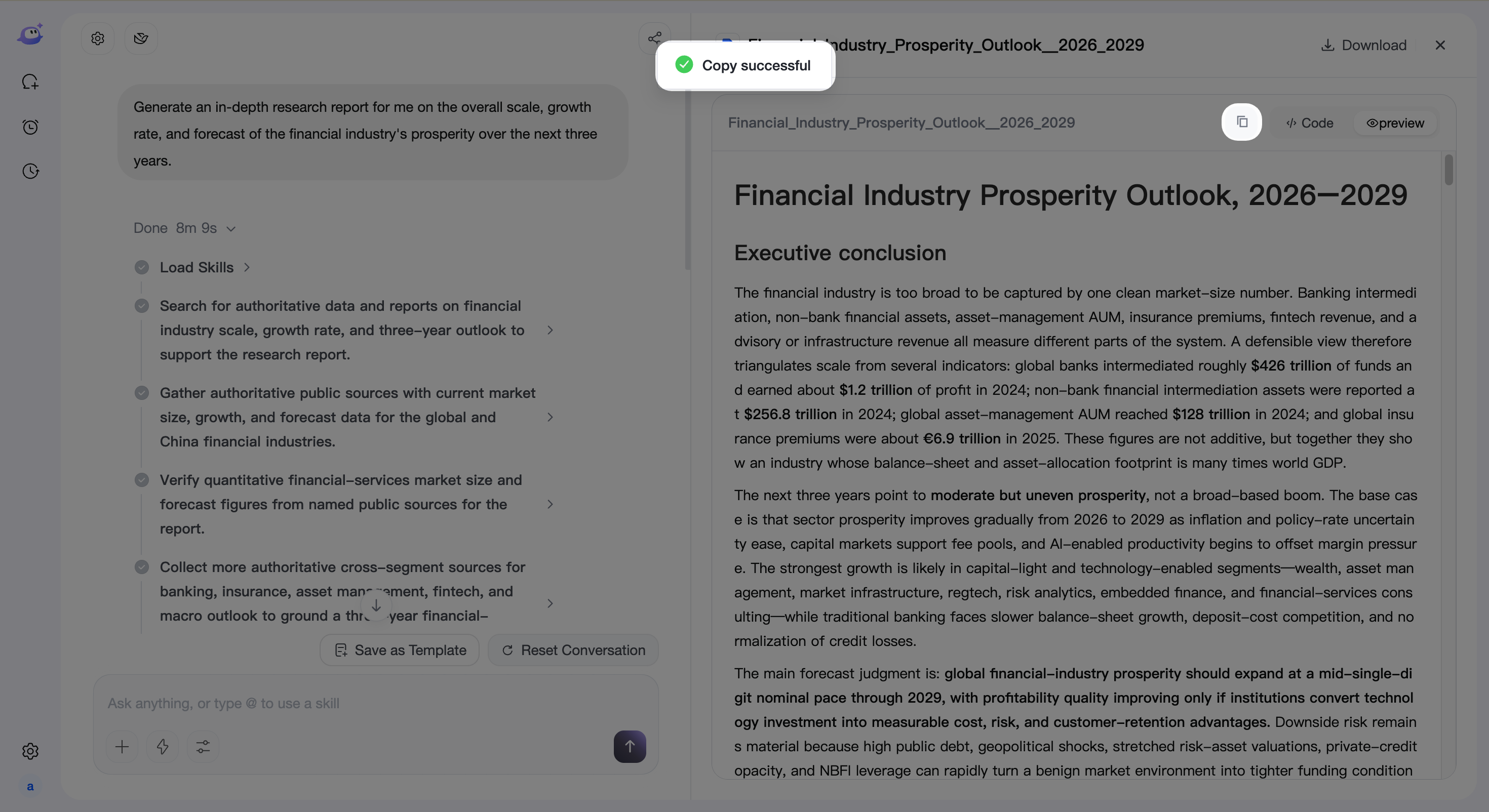This screenshot has height=812, width=1489.
Task: Open the sliders options icon in input box
Action: coord(203,747)
